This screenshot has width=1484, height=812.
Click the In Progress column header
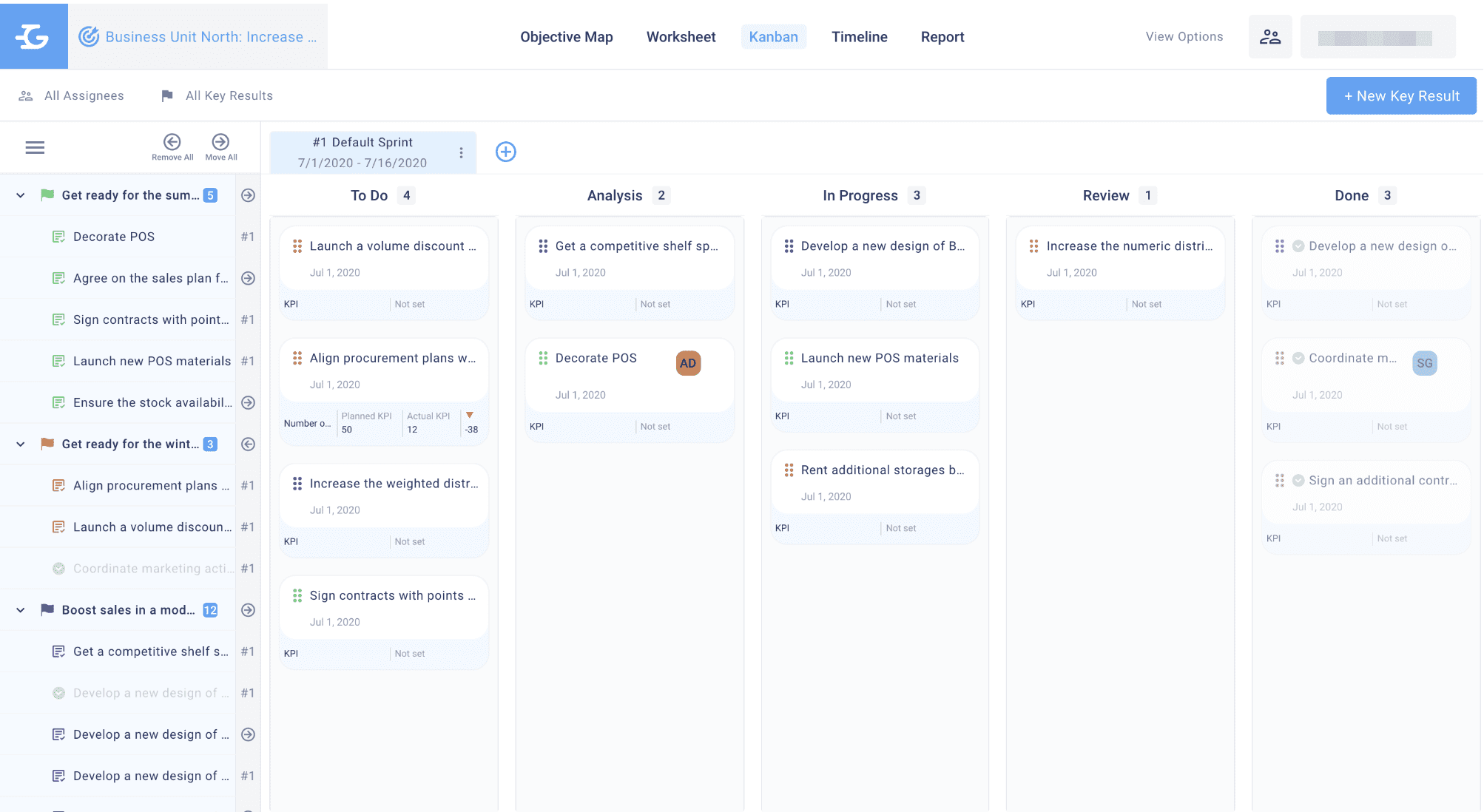click(860, 195)
